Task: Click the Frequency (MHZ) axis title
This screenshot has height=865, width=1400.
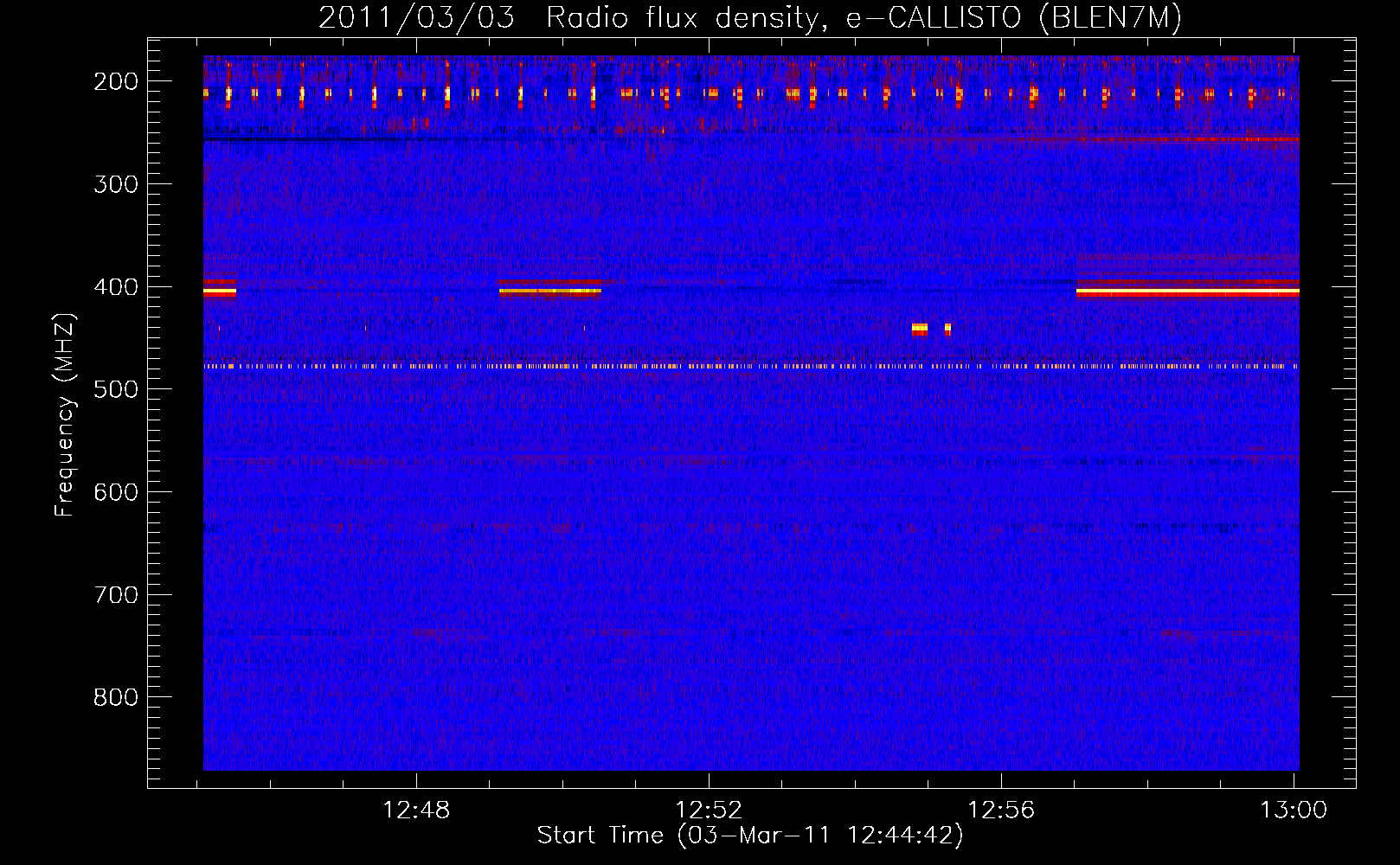Action: 65,415
